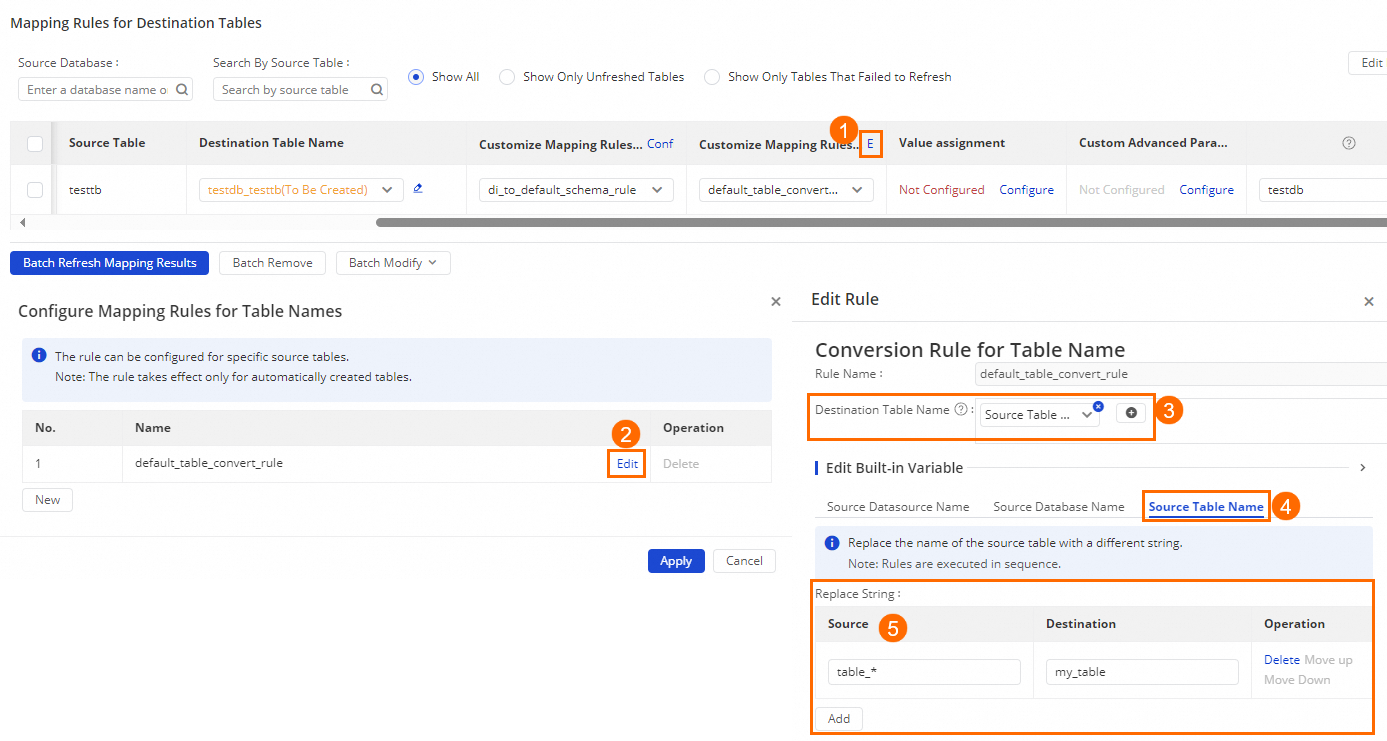Open the Batch Modify dropdown
Viewport: 1387px width, 741px height.
point(393,263)
